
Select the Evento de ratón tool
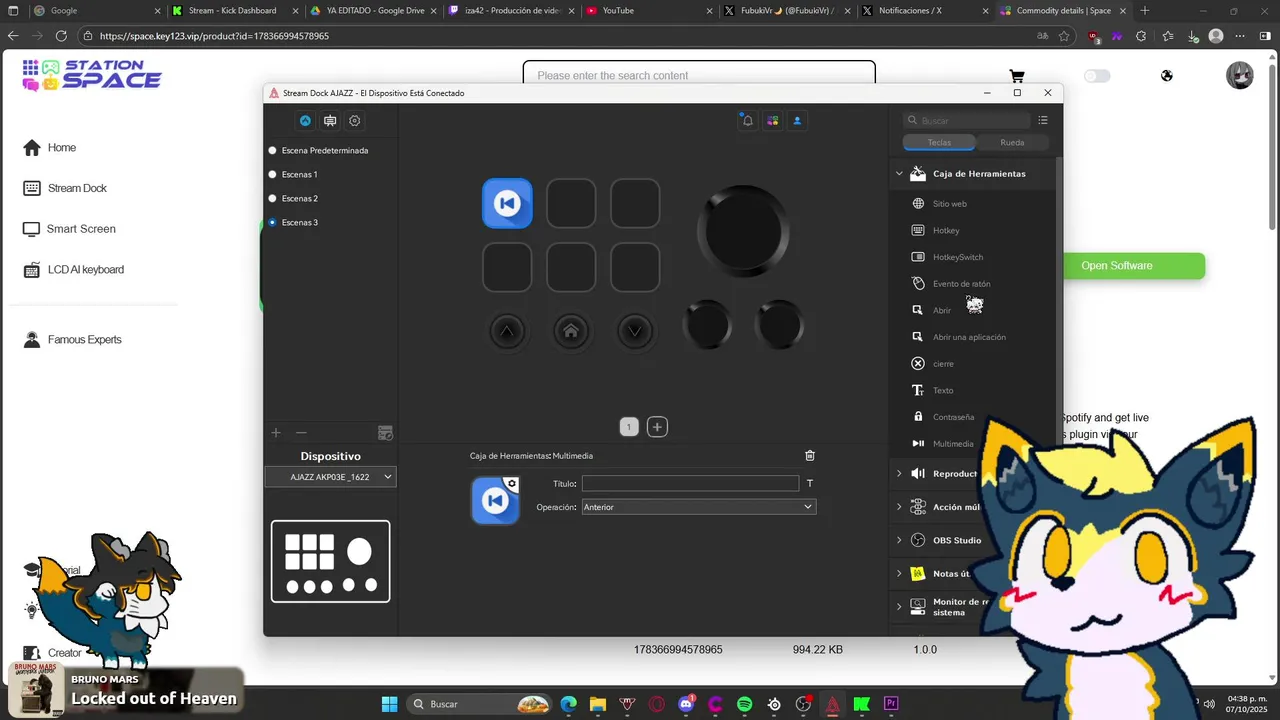(x=961, y=284)
